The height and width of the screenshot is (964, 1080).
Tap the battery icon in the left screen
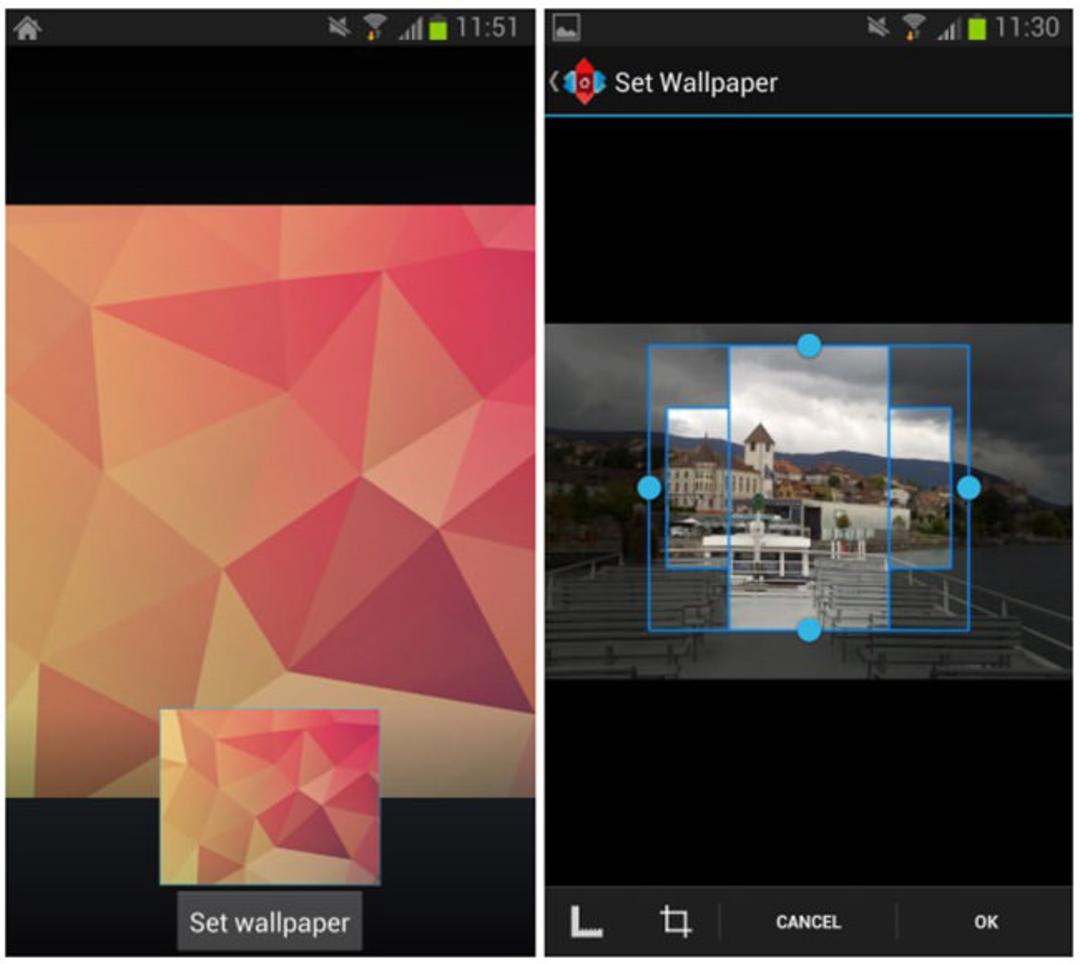438,28
